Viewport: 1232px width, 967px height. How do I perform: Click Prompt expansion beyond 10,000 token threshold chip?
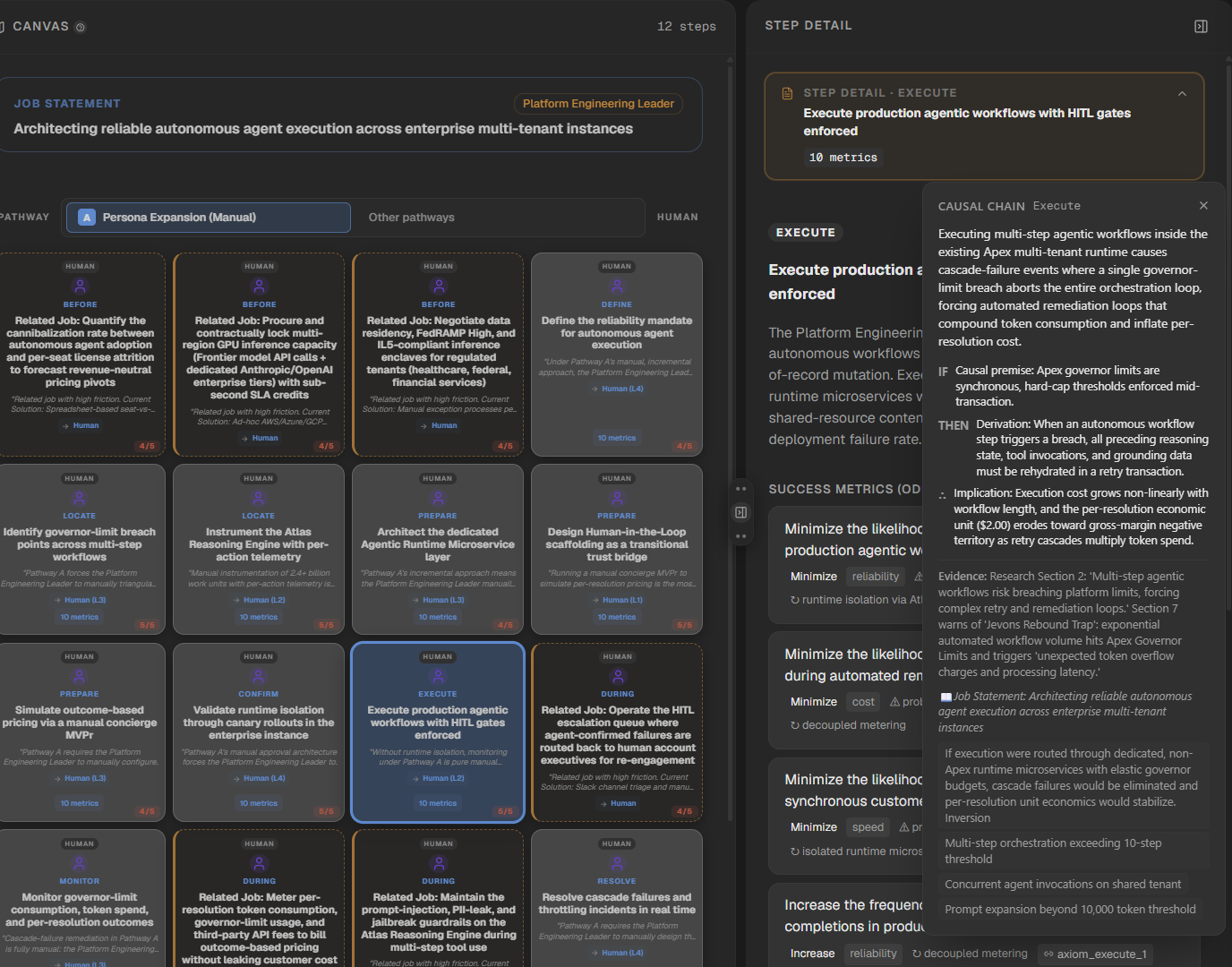pyautogui.click(x=1070, y=910)
